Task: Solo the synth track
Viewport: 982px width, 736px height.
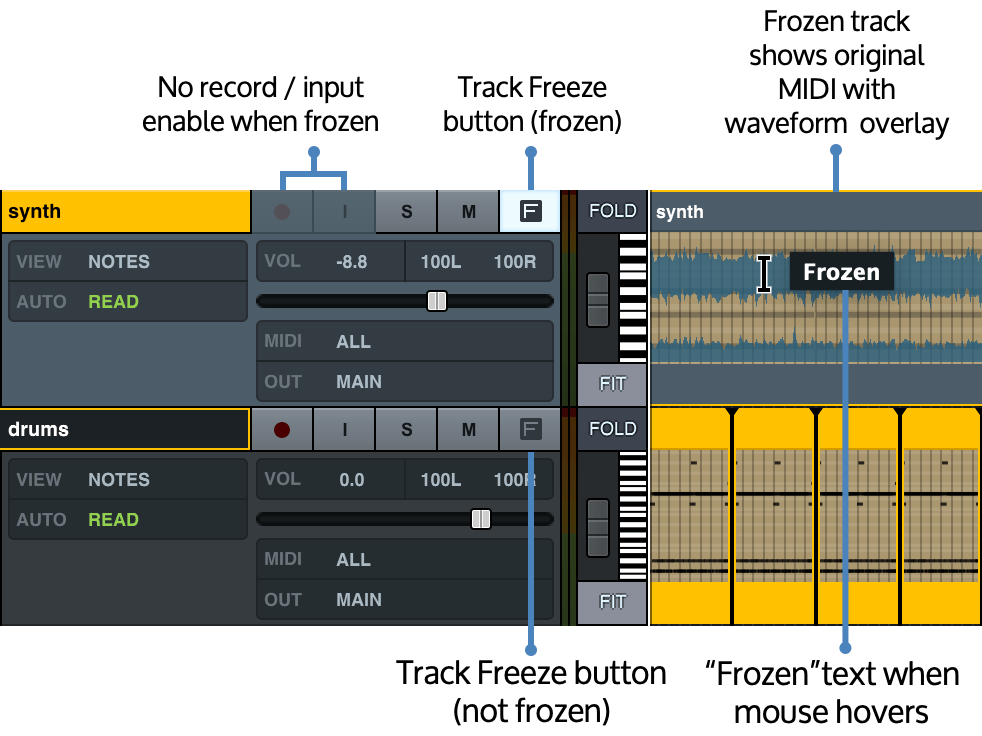Action: (406, 211)
